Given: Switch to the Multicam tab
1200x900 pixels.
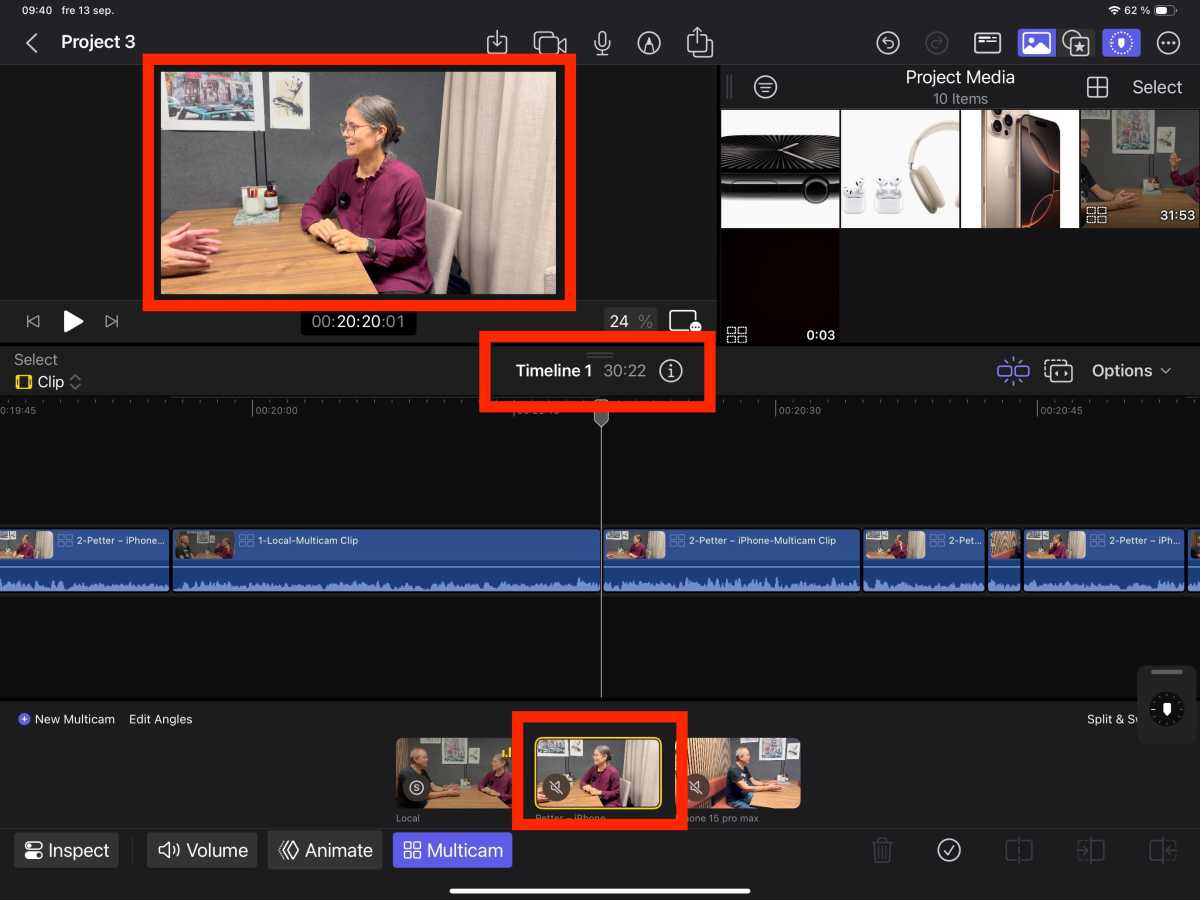Looking at the screenshot, I should click(x=452, y=850).
